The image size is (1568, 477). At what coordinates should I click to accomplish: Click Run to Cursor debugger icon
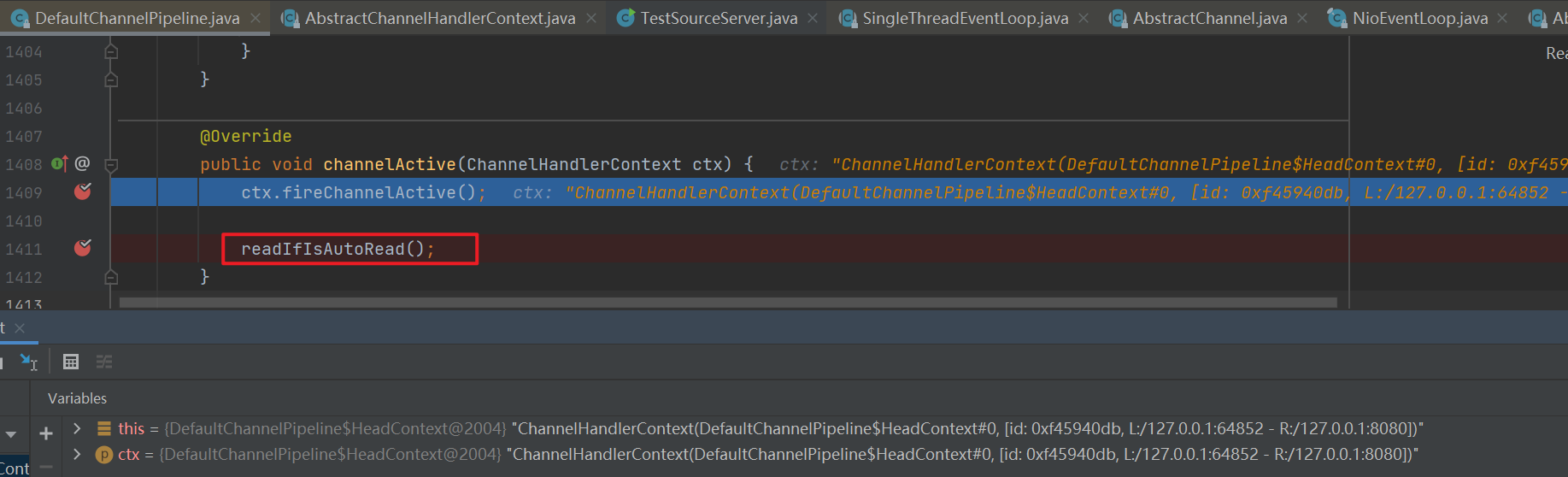pyautogui.click(x=28, y=362)
